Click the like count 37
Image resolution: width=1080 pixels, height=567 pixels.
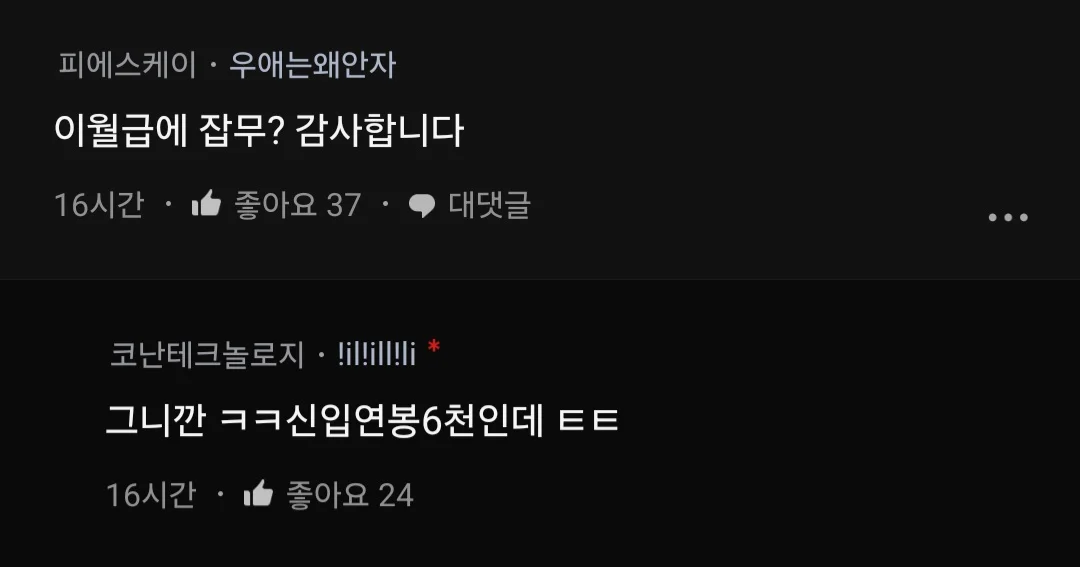[x=344, y=205]
